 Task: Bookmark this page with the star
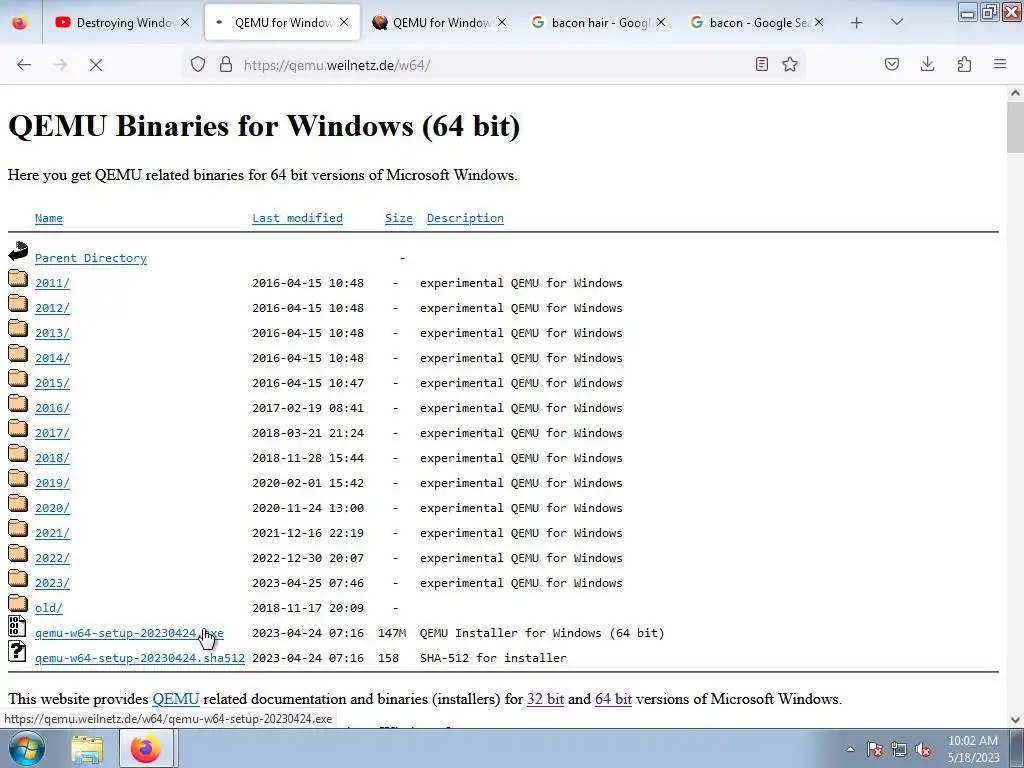tap(790, 64)
